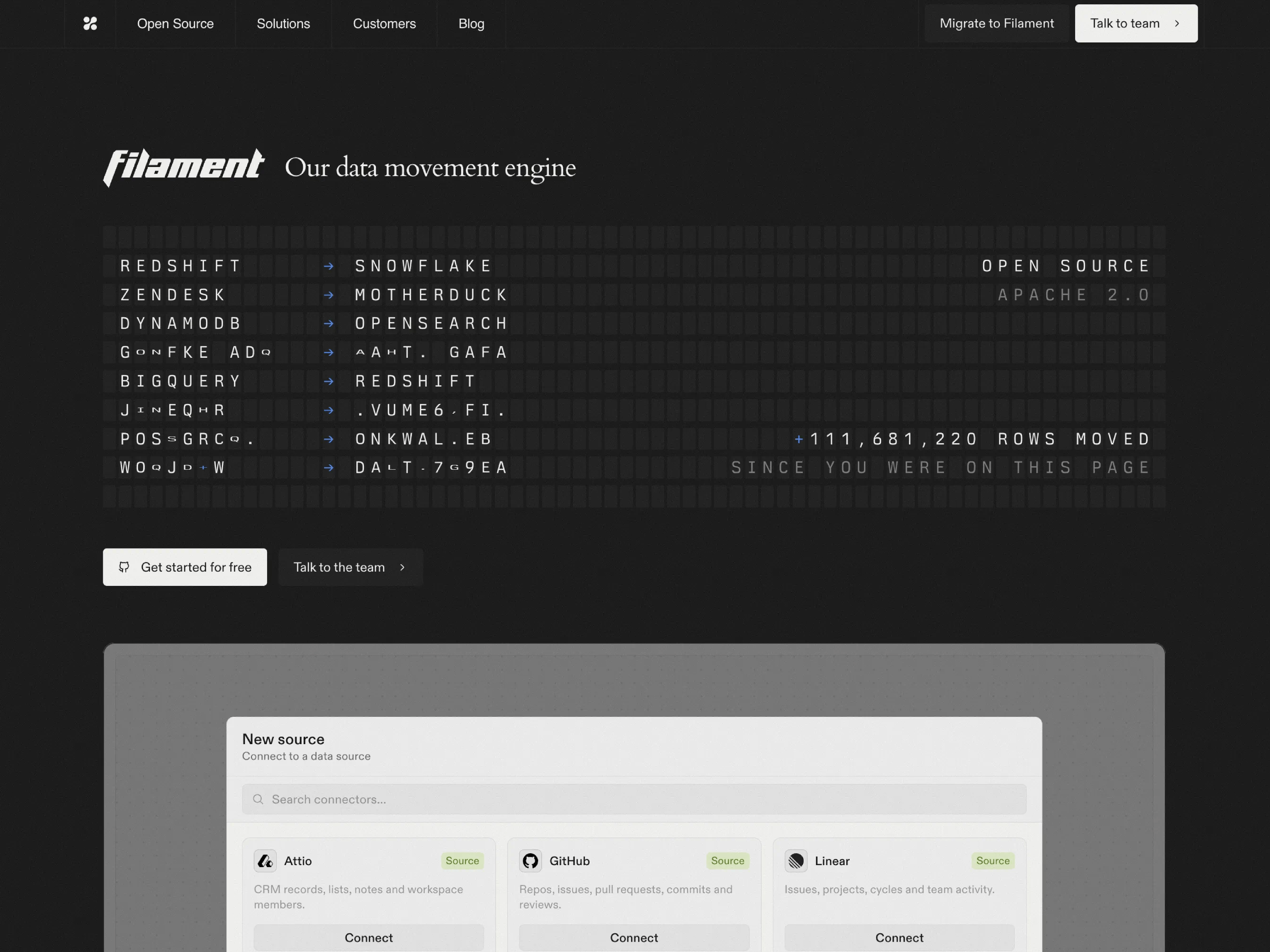Screen dimensions: 1270x952
Task: Click the ZENDESK text on the board
Action: 172,295
